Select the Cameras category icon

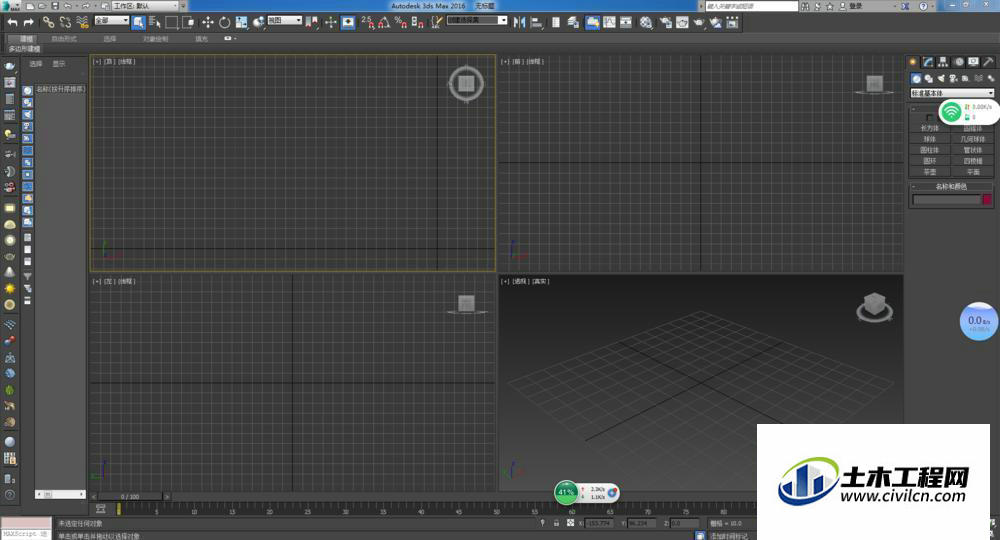[x=953, y=78]
